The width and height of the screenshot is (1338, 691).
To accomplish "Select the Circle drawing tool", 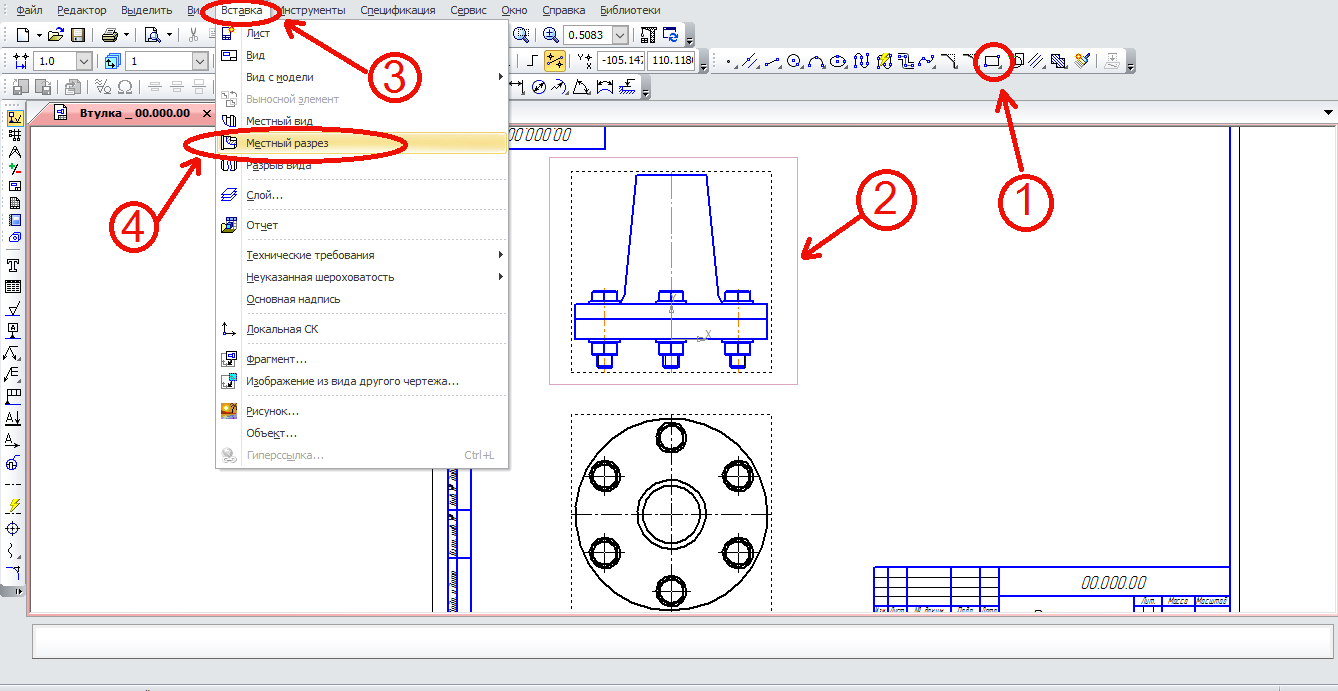I will pyautogui.click(x=795, y=62).
